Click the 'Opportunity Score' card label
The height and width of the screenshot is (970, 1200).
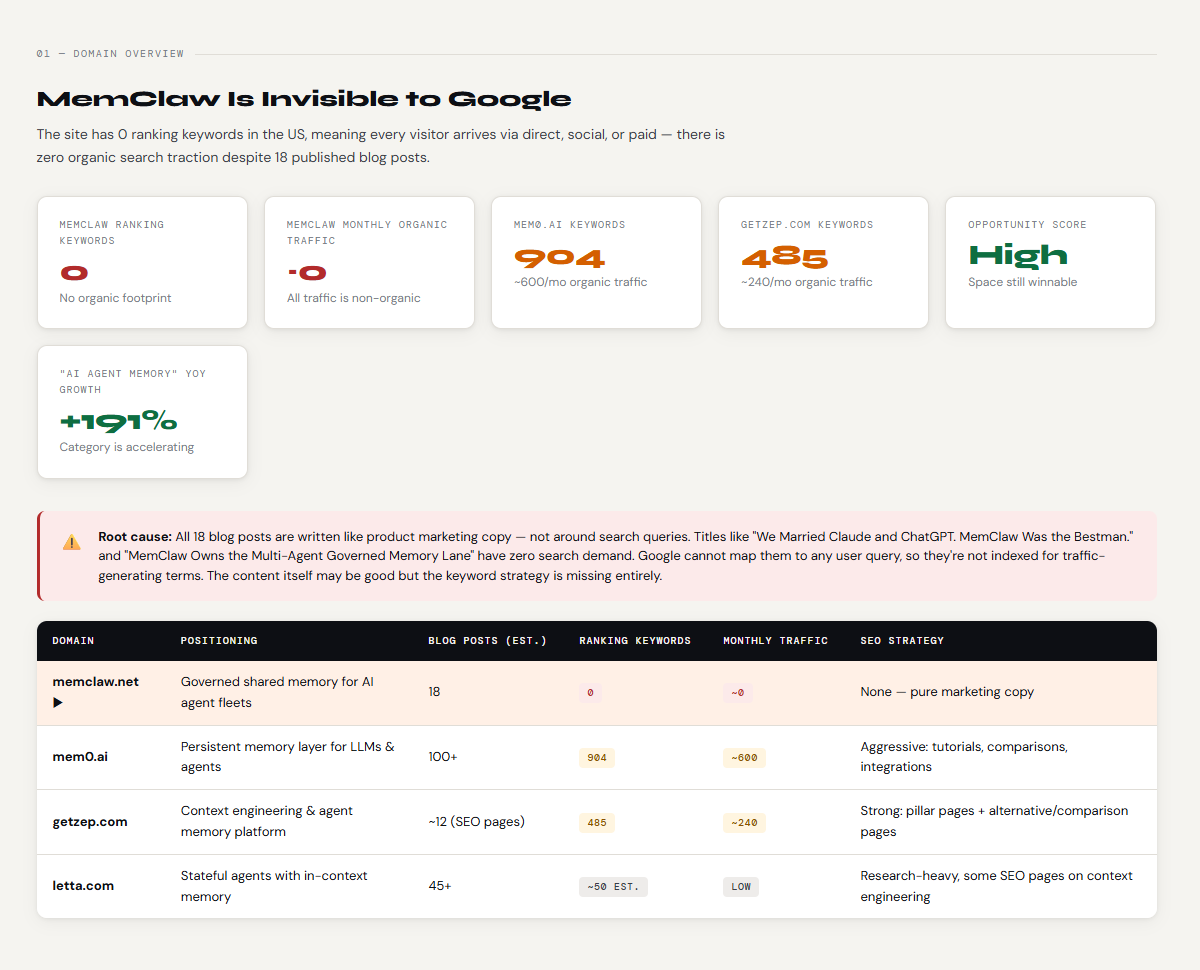pos(1027,225)
